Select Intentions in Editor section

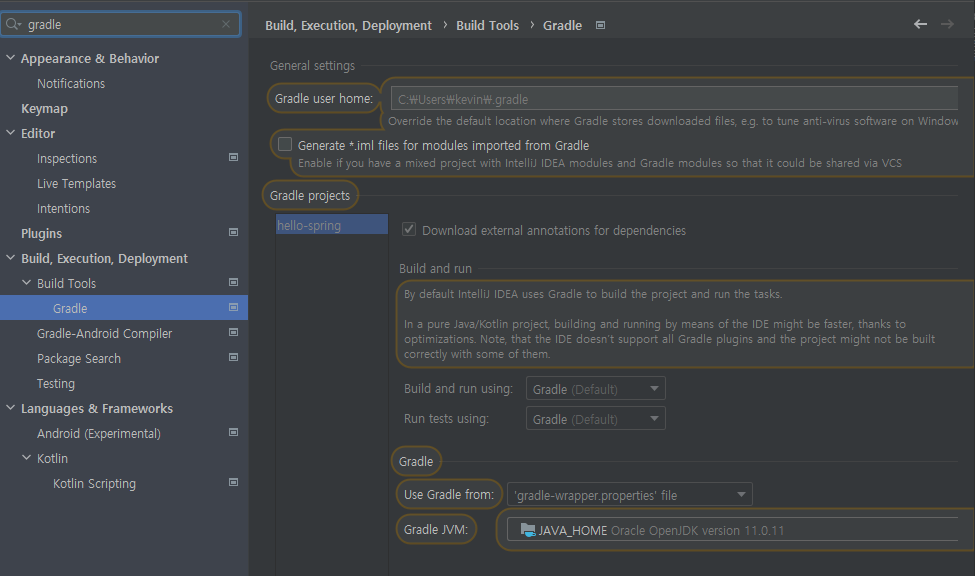(63, 208)
